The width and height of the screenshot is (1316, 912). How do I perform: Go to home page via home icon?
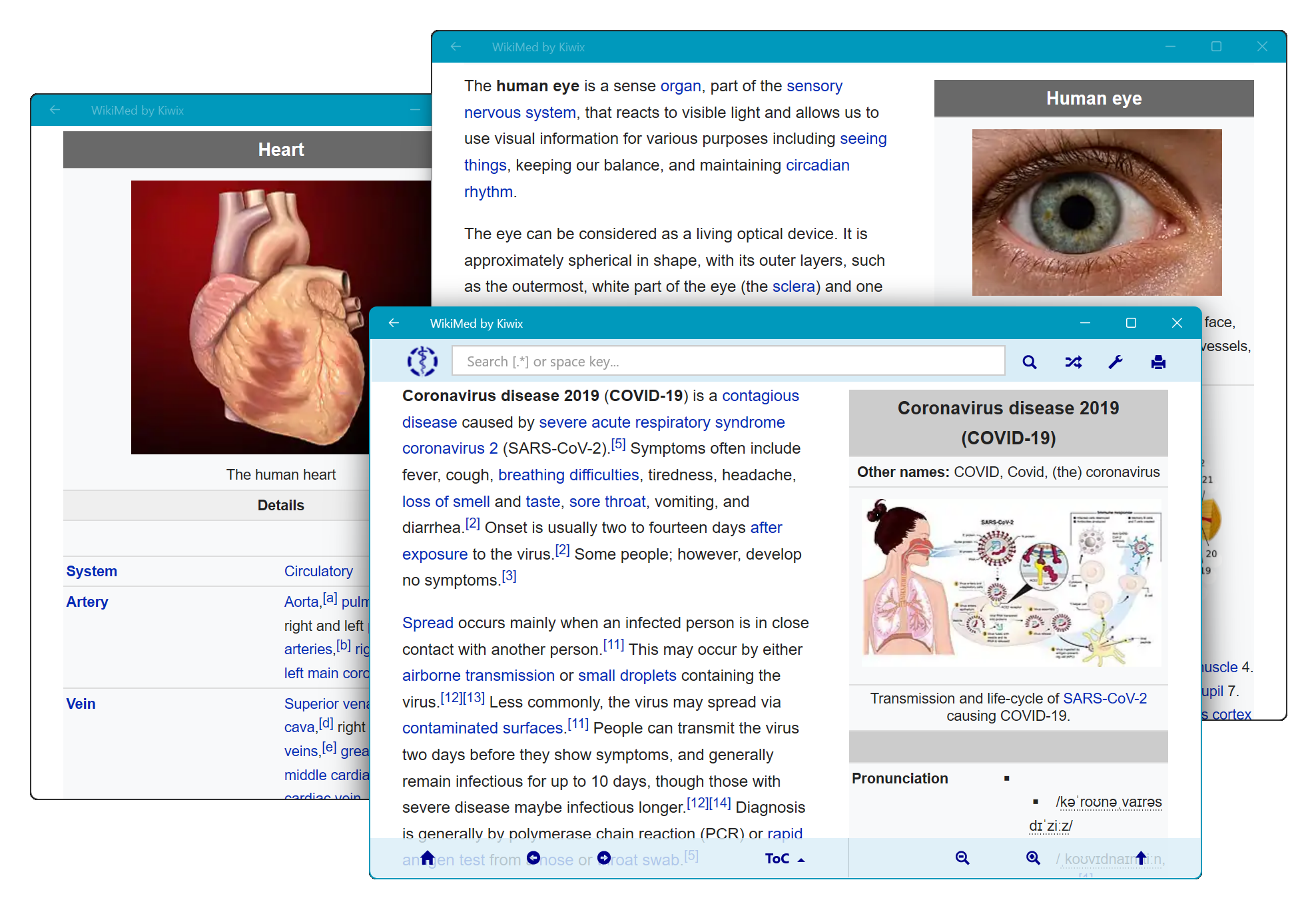(x=428, y=858)
